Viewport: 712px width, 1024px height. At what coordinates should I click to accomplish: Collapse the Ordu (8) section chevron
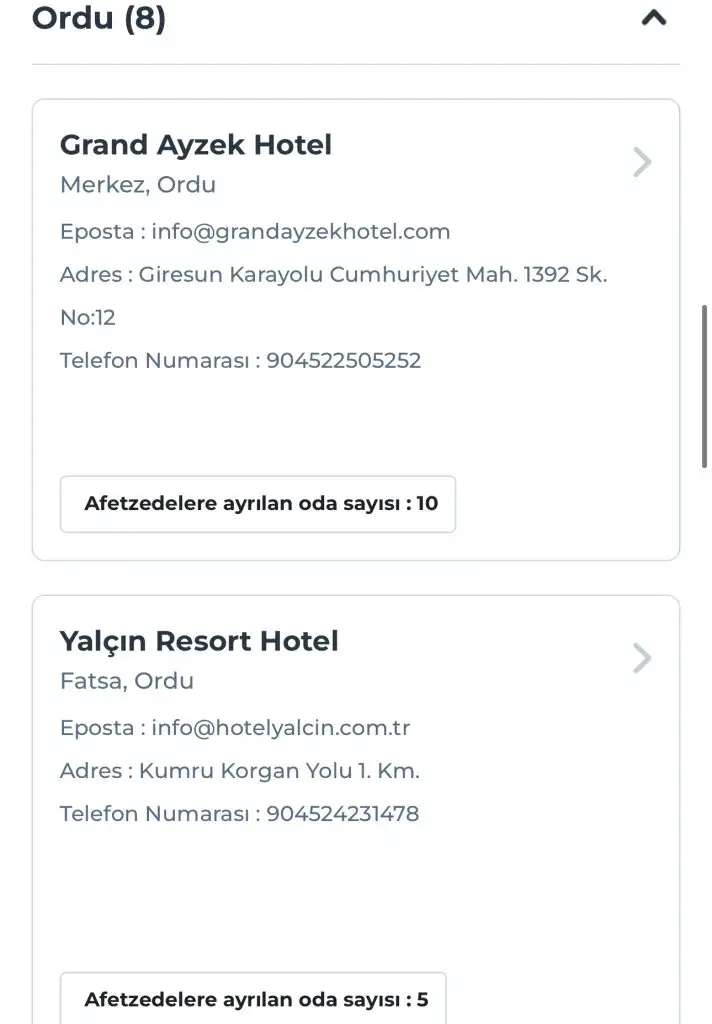click(x=653, y=18)
